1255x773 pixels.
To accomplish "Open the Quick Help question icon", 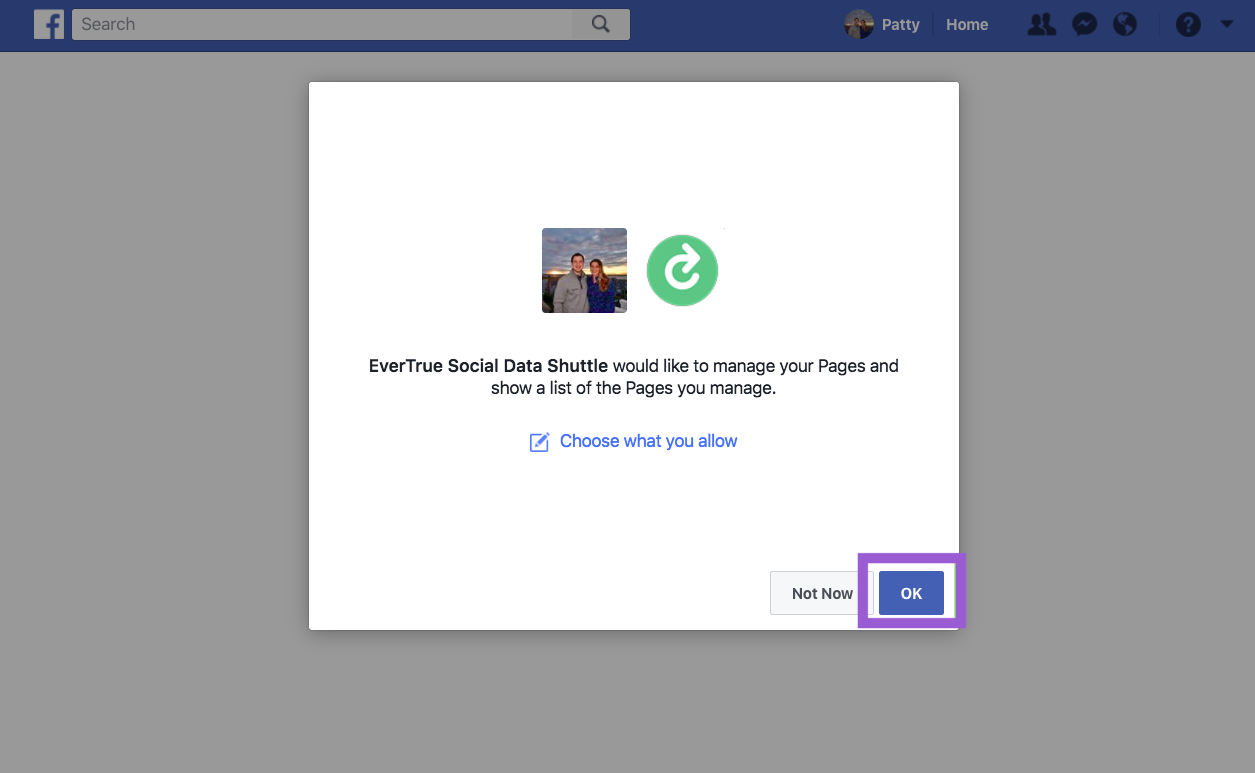I will click(x=1188, y=24).
